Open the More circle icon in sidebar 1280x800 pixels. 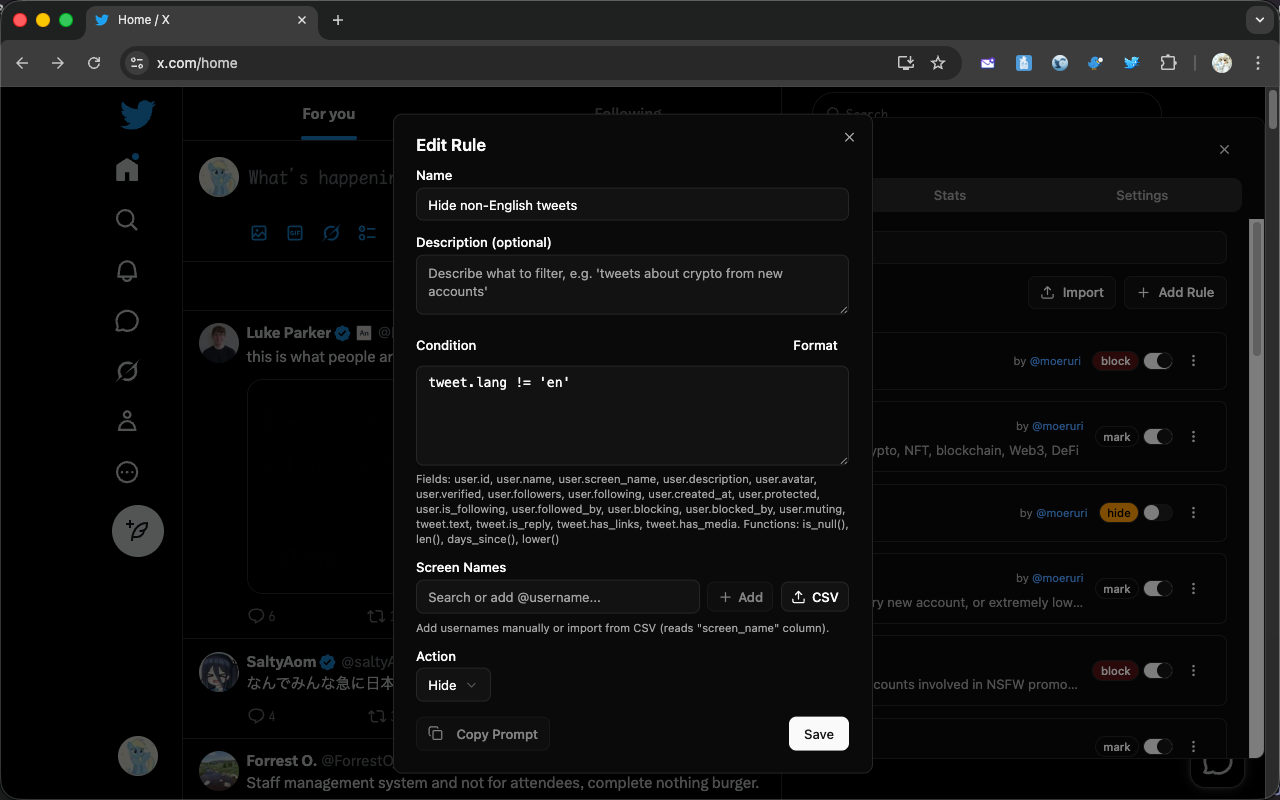[127, 472]
